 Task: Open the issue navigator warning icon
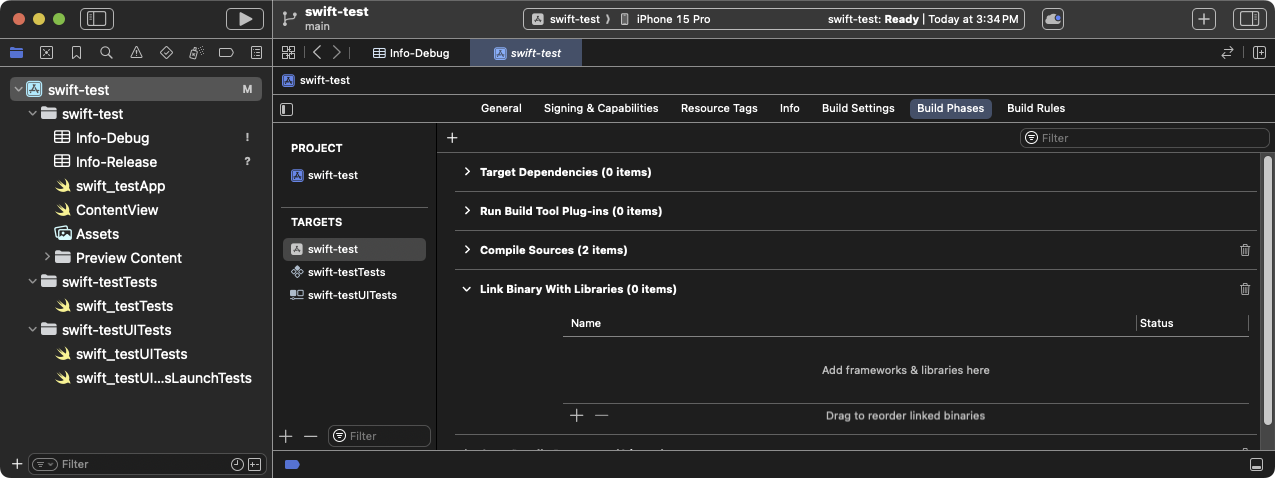click(136, 53)
